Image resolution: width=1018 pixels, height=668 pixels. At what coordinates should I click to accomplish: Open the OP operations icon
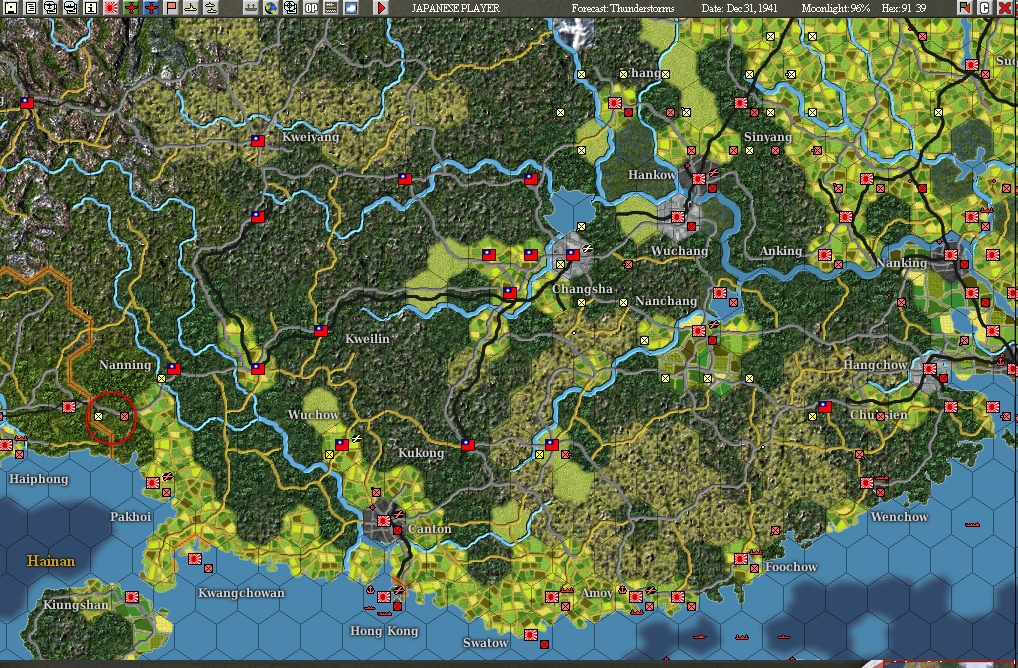click(x=311, y=8)
